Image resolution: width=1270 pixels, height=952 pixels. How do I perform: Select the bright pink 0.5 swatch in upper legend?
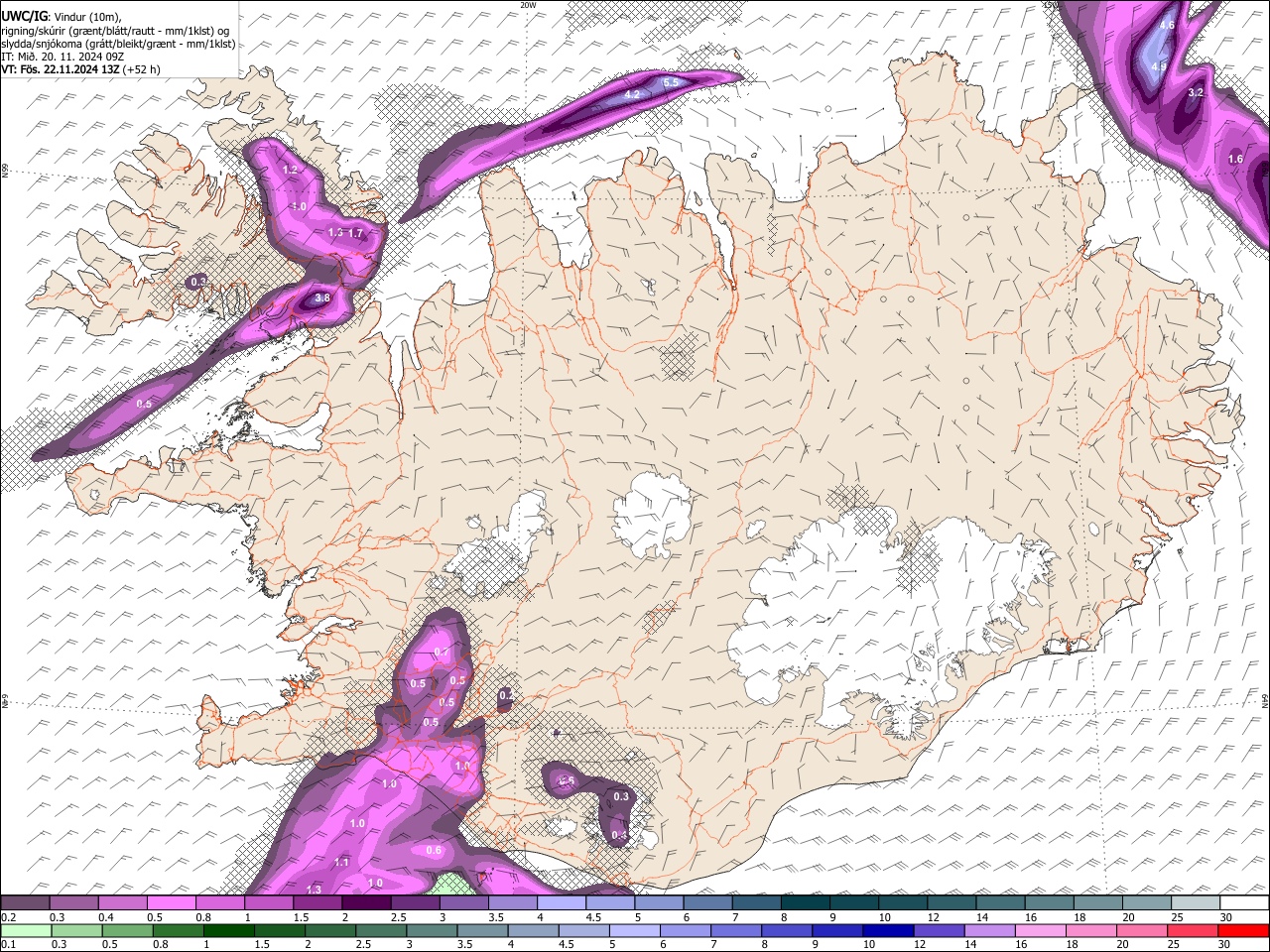[171, 903]
